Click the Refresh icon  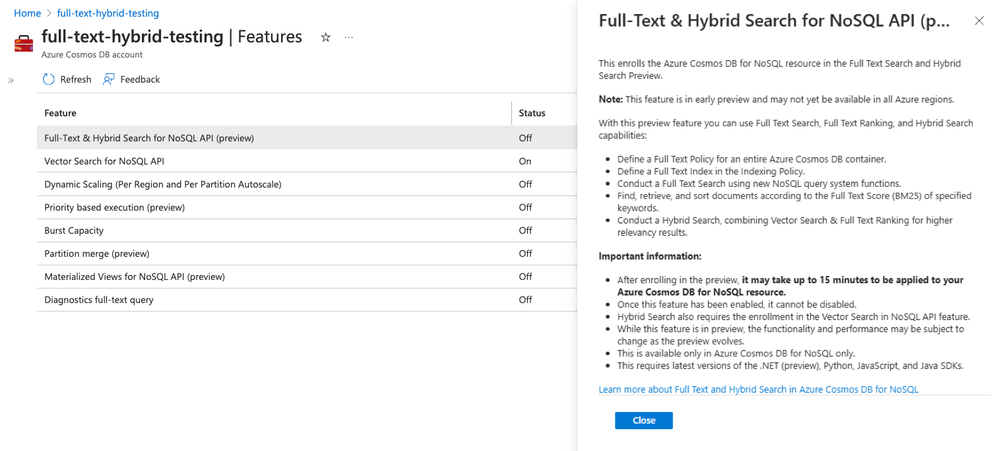49,79
